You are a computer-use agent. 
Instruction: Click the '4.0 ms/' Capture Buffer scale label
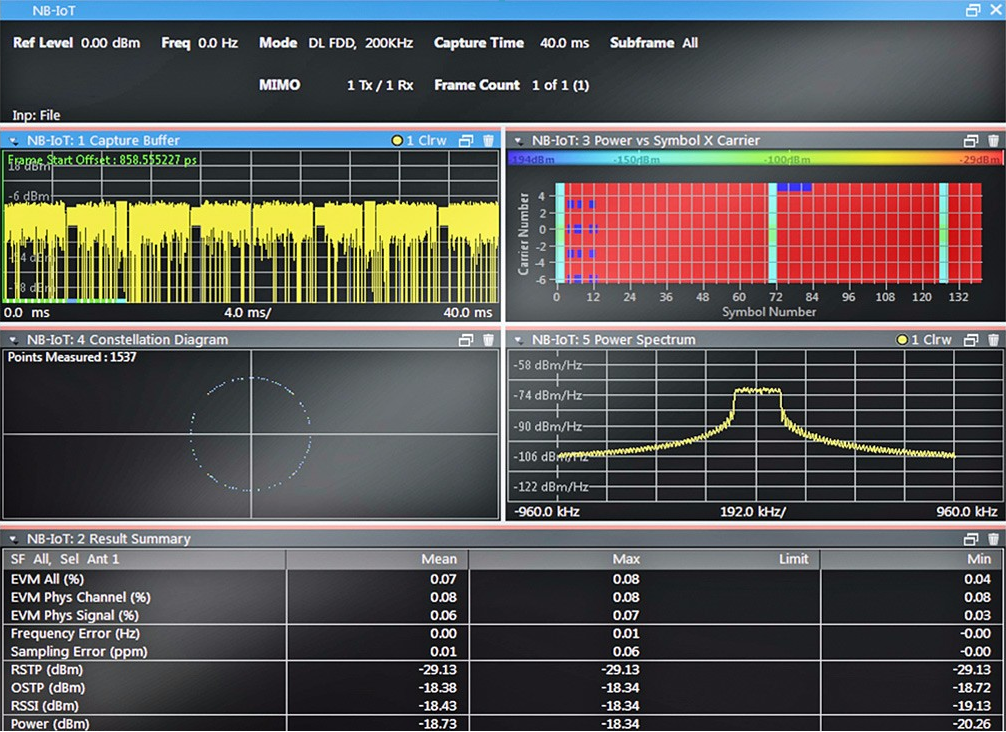pos(248,313)
